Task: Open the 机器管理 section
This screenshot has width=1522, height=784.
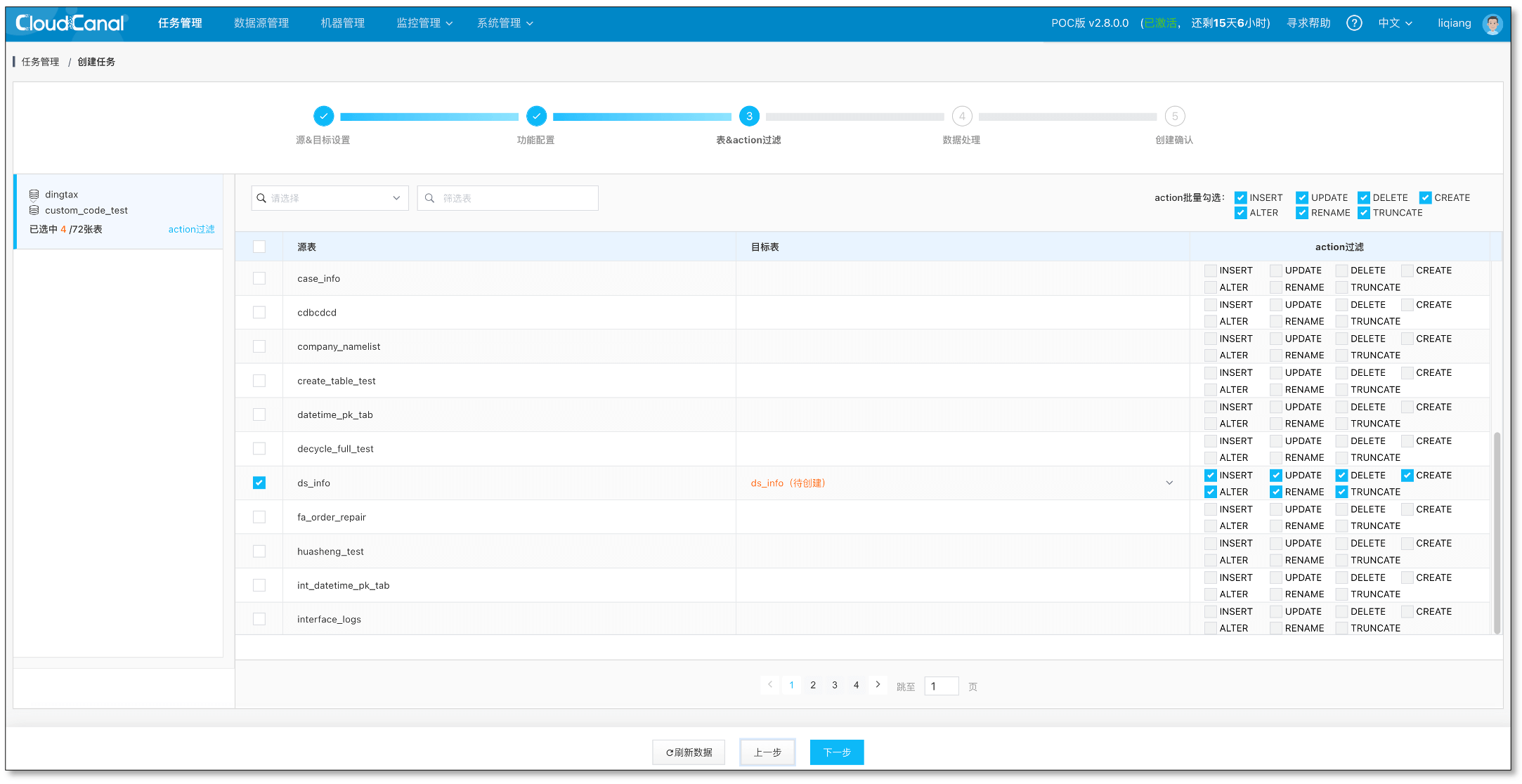Action: click(x=342, y=22)
